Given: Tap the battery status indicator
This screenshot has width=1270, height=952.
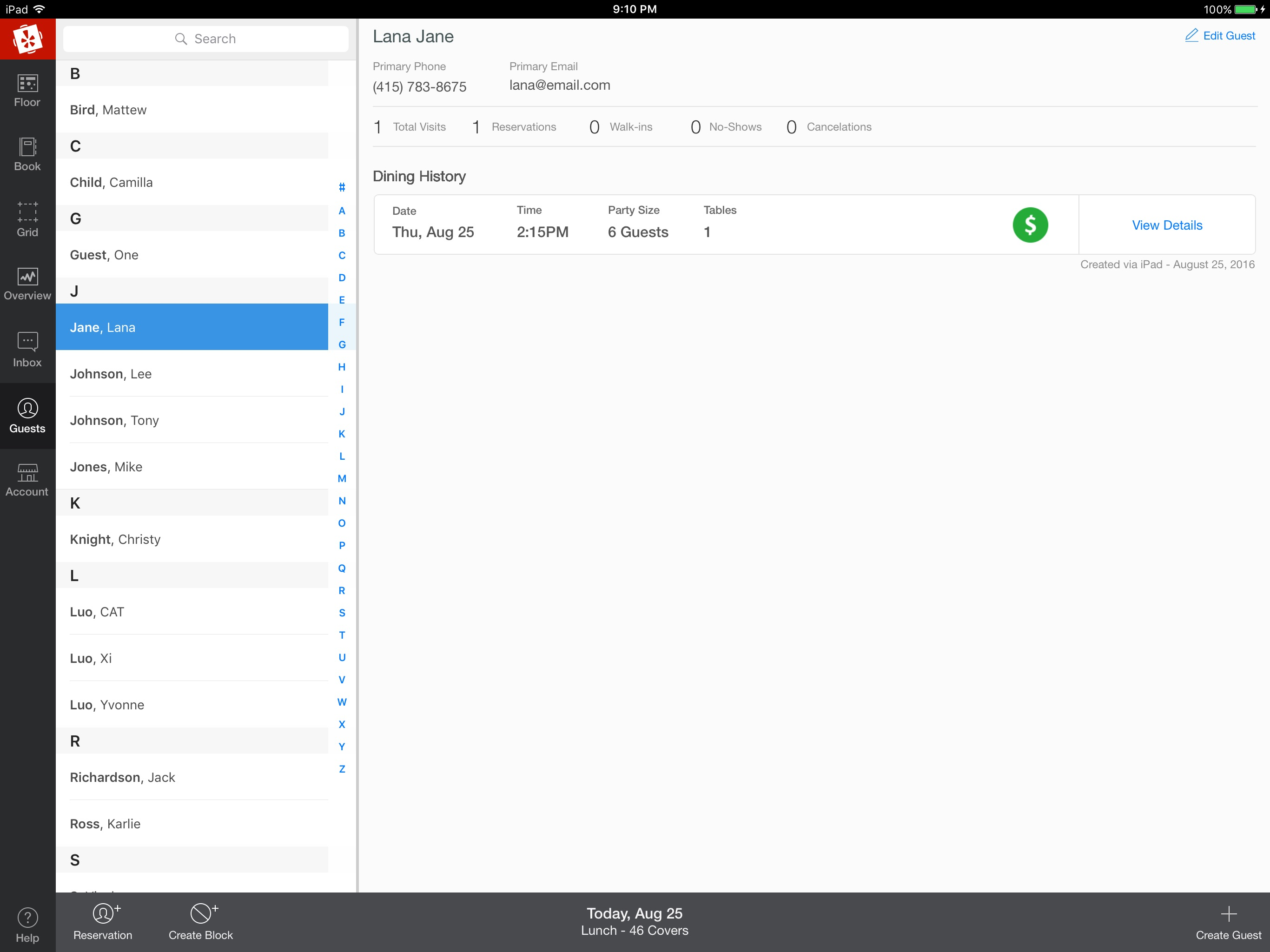Looking at the screenshot, I should tap(1245, 9).
